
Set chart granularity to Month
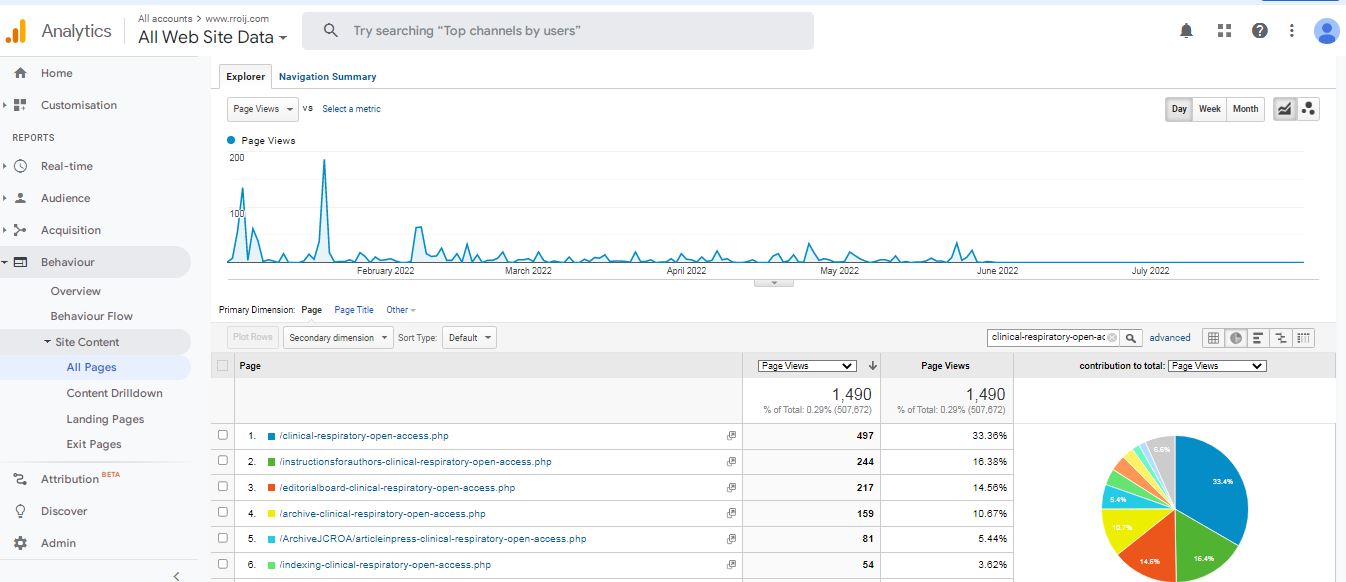(x=1245, y=109)
